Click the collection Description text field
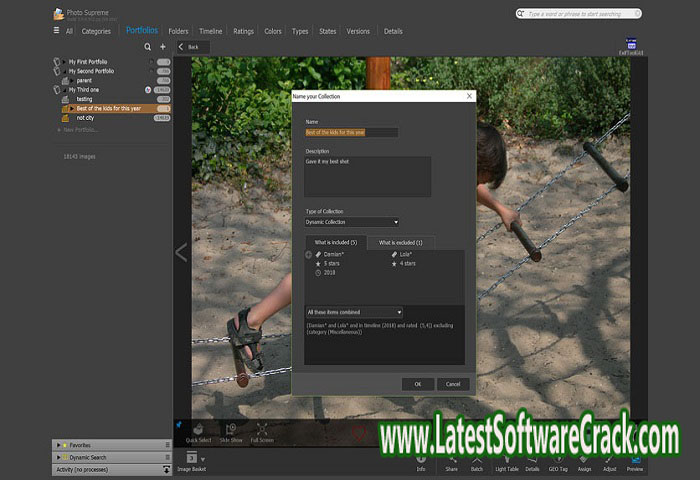700x480 pixels. coord(367,176)
